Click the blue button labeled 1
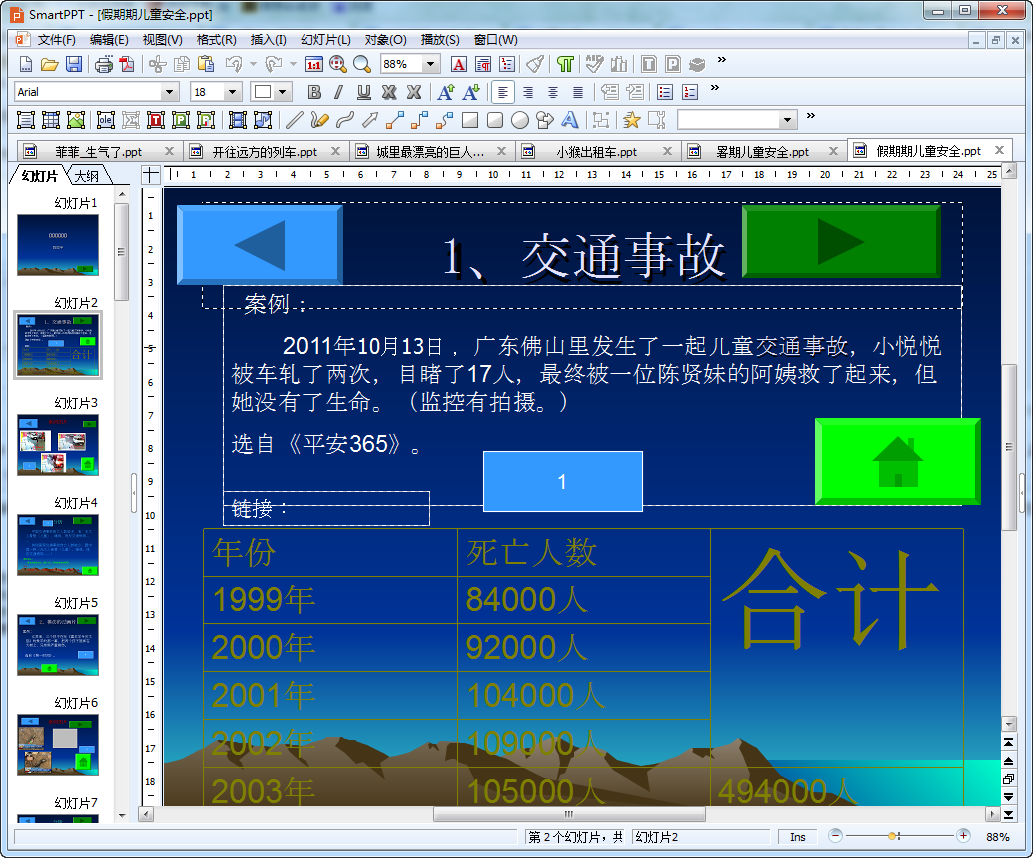The width and height of the screenshot is (1033, 858). 563,481
